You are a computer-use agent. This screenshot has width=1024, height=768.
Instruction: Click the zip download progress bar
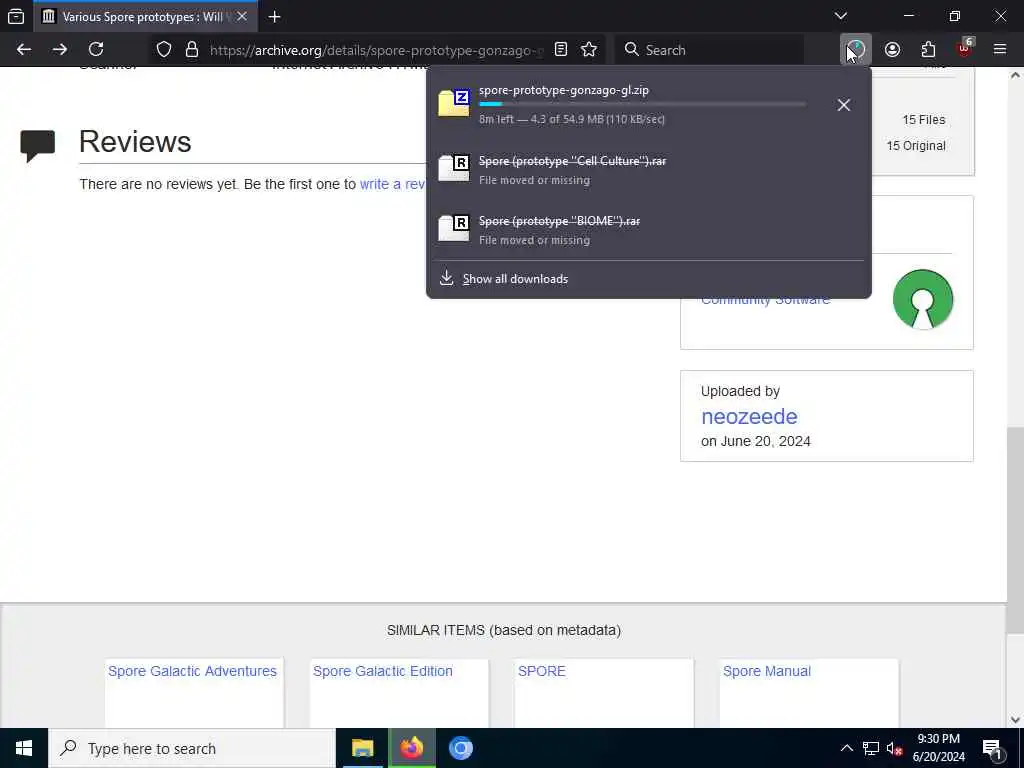tap(642, 104)
